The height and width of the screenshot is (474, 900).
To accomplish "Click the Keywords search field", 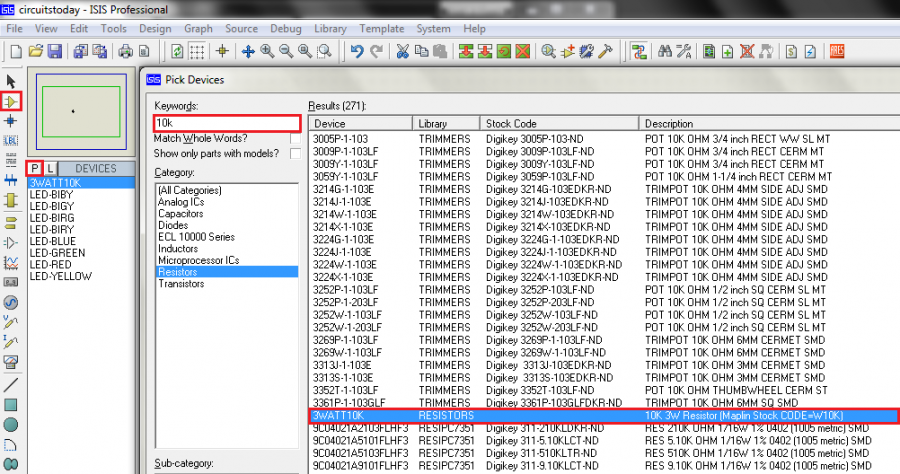I will 227,123.
